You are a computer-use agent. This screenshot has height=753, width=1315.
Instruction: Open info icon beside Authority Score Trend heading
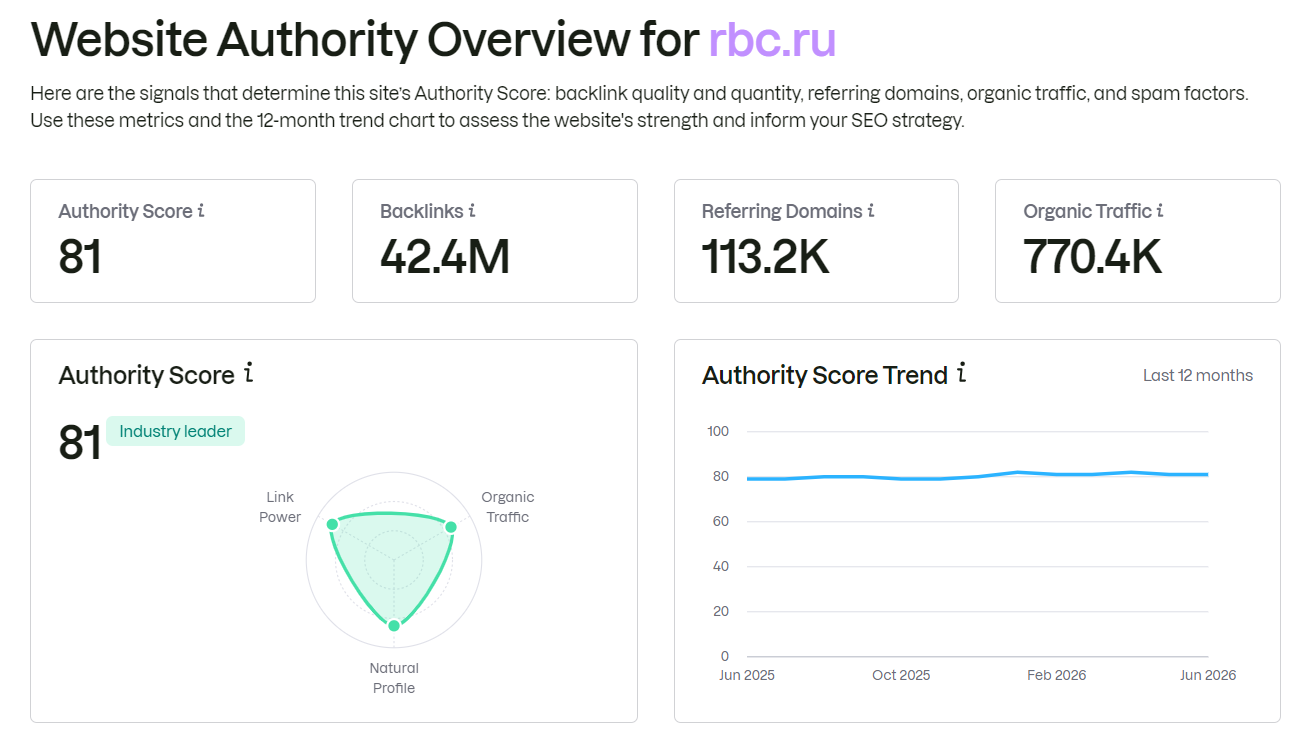pos(961,374)
